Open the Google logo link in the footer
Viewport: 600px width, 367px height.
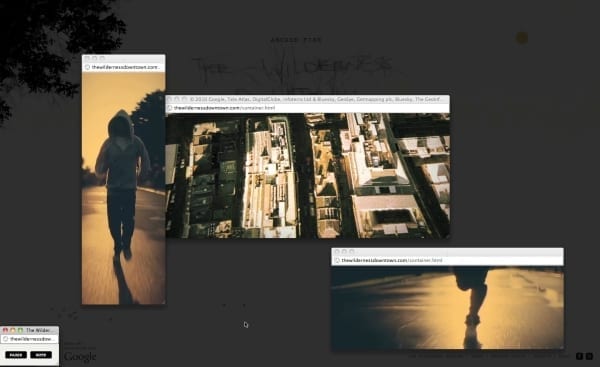coord(80,356)
